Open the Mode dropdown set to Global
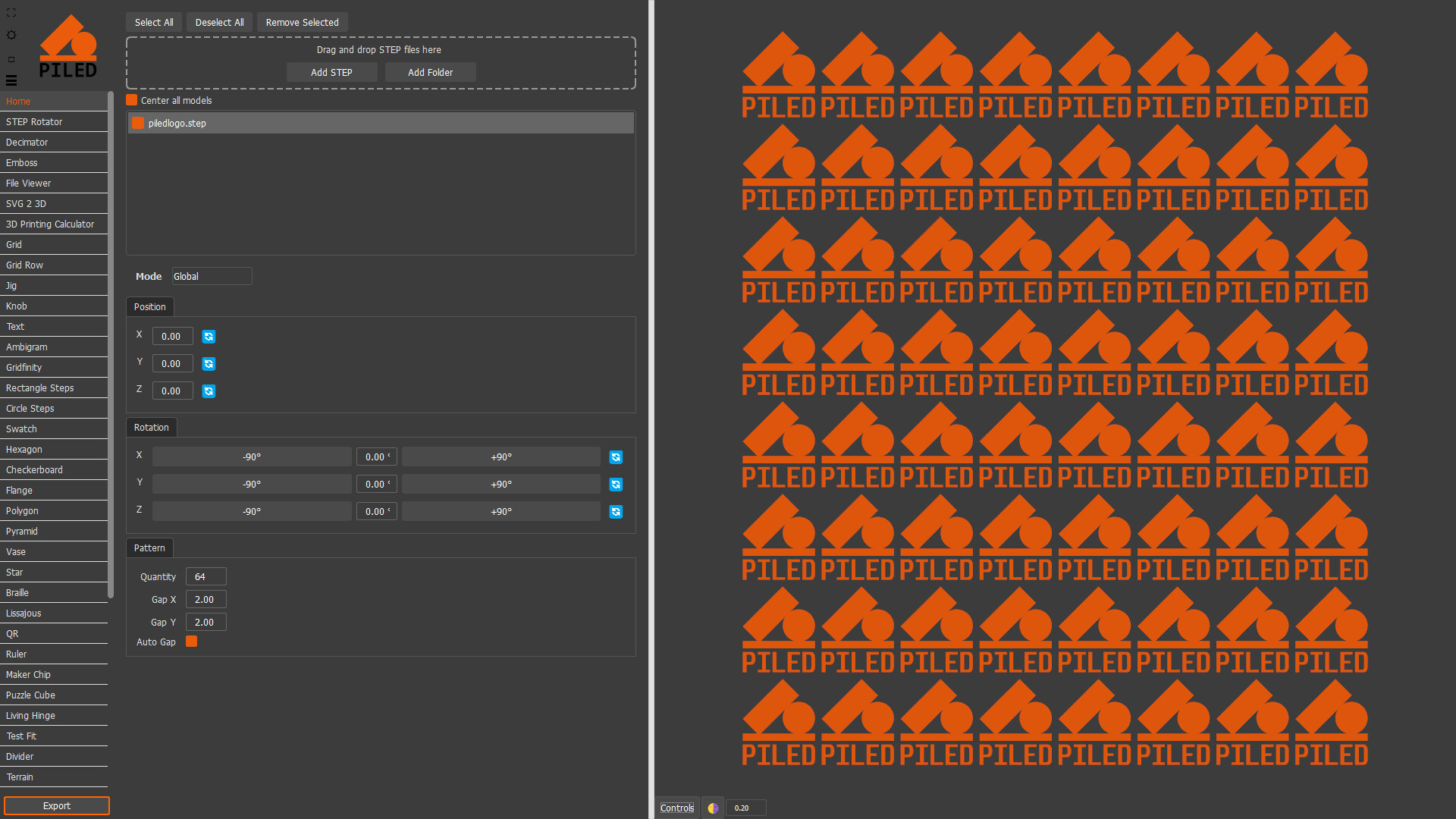The height and width of the screenshot is (819, 1456). pos(212,276)
